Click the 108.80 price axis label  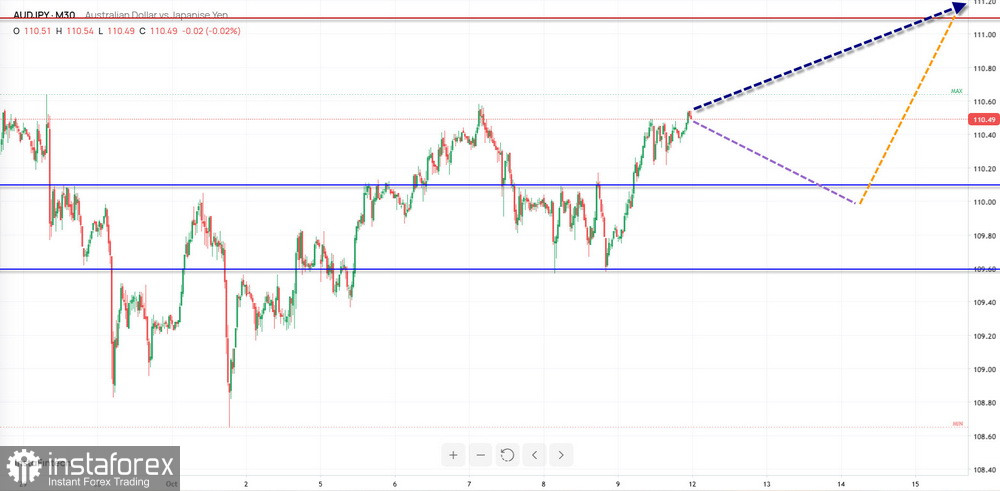(x=984, y=402)
